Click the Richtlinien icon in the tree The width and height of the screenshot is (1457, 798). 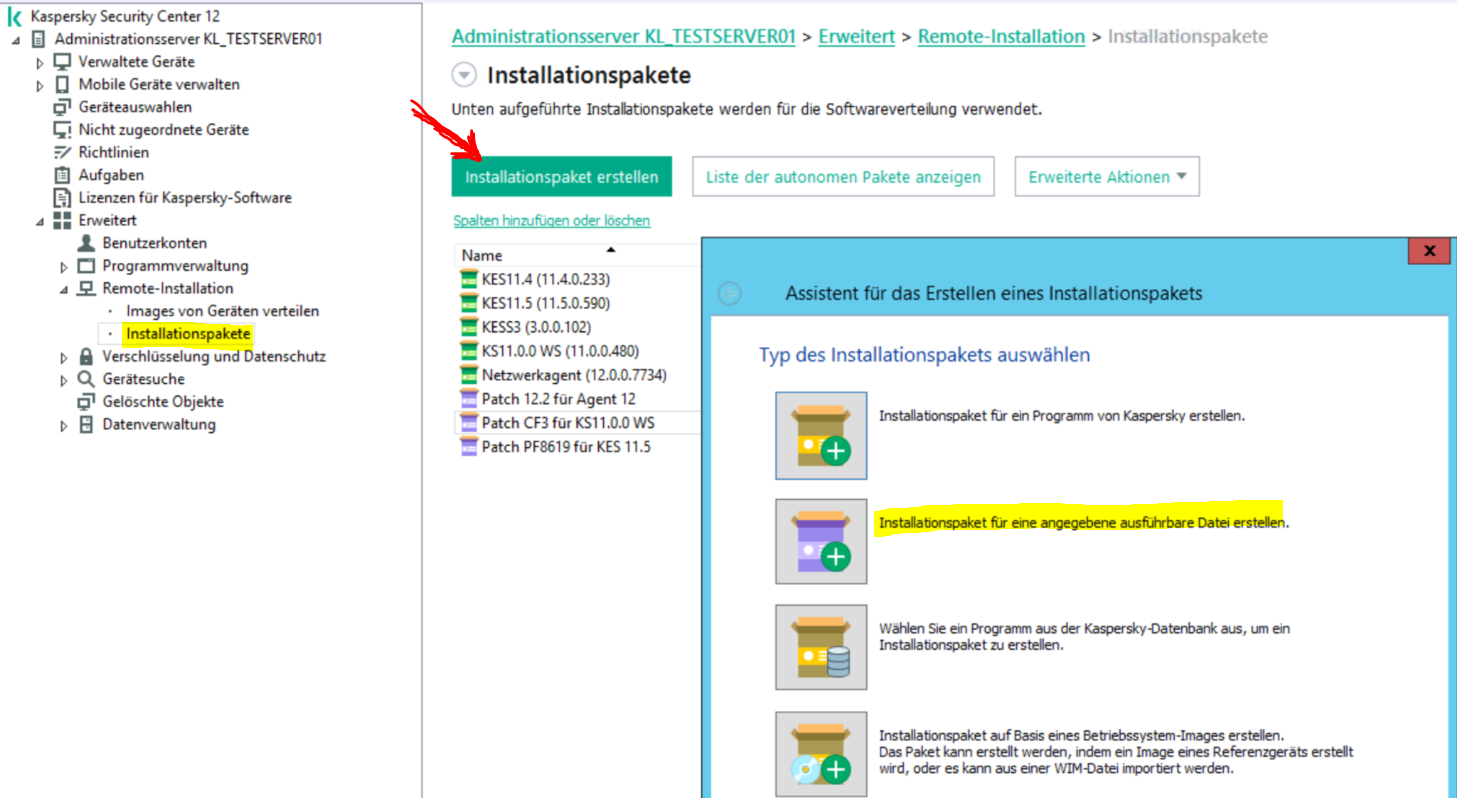tap(62, 153)
